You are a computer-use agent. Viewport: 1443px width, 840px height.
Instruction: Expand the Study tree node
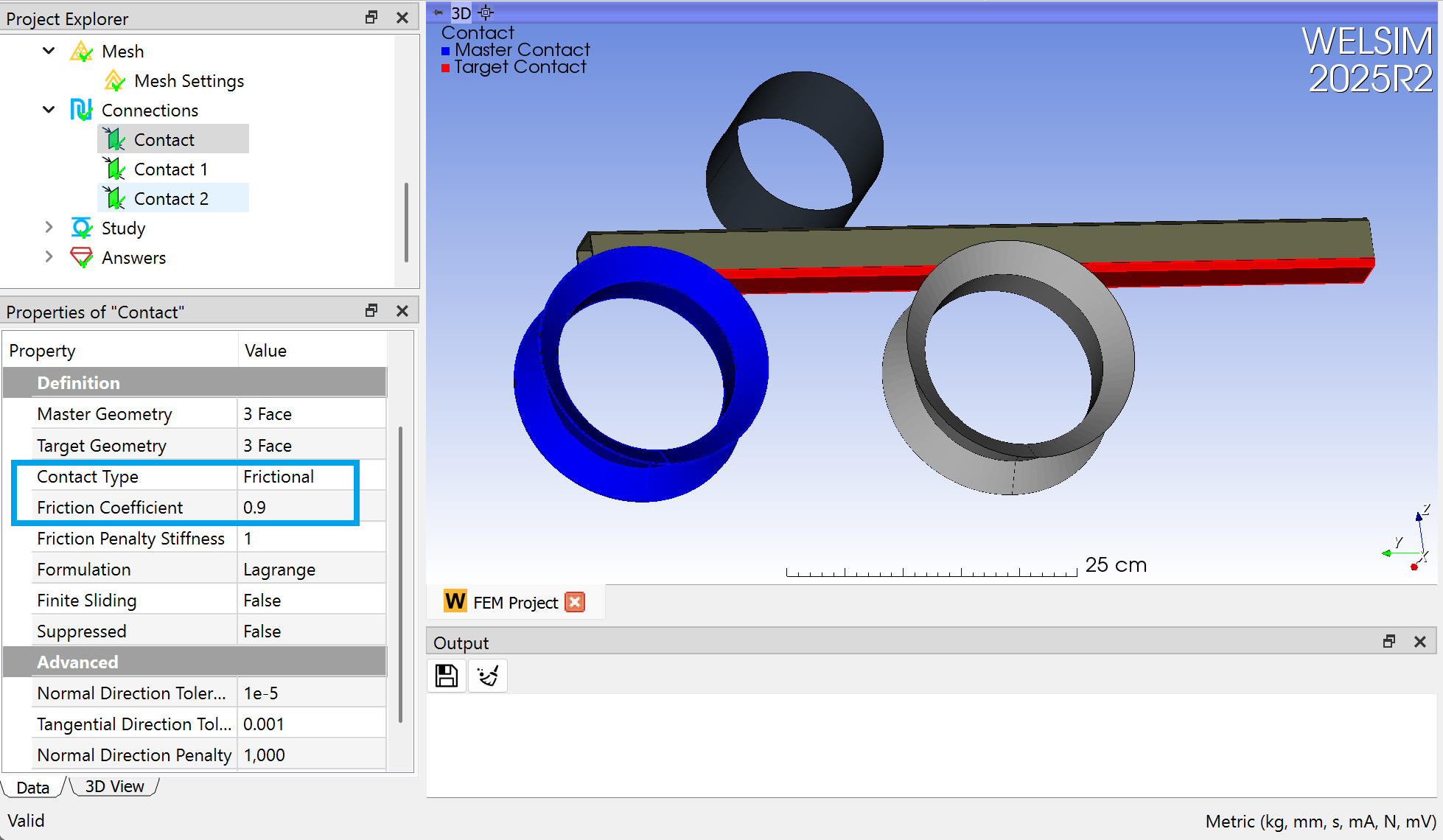point(49,228)
